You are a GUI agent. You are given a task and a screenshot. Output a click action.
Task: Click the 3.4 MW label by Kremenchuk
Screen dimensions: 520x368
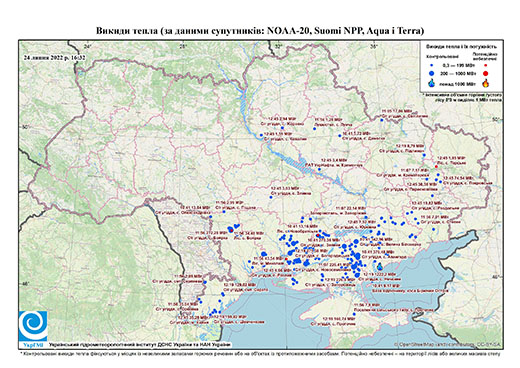click(334, 160)
